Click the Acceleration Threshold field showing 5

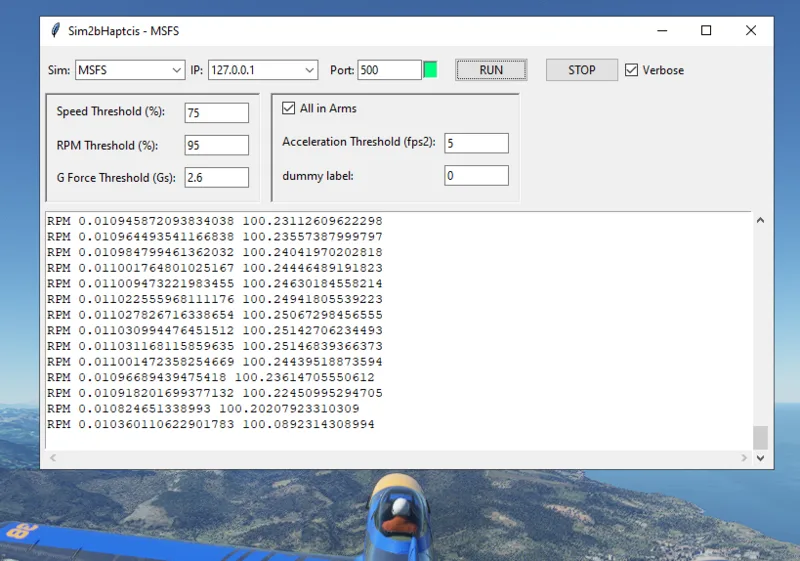(477, 143)
